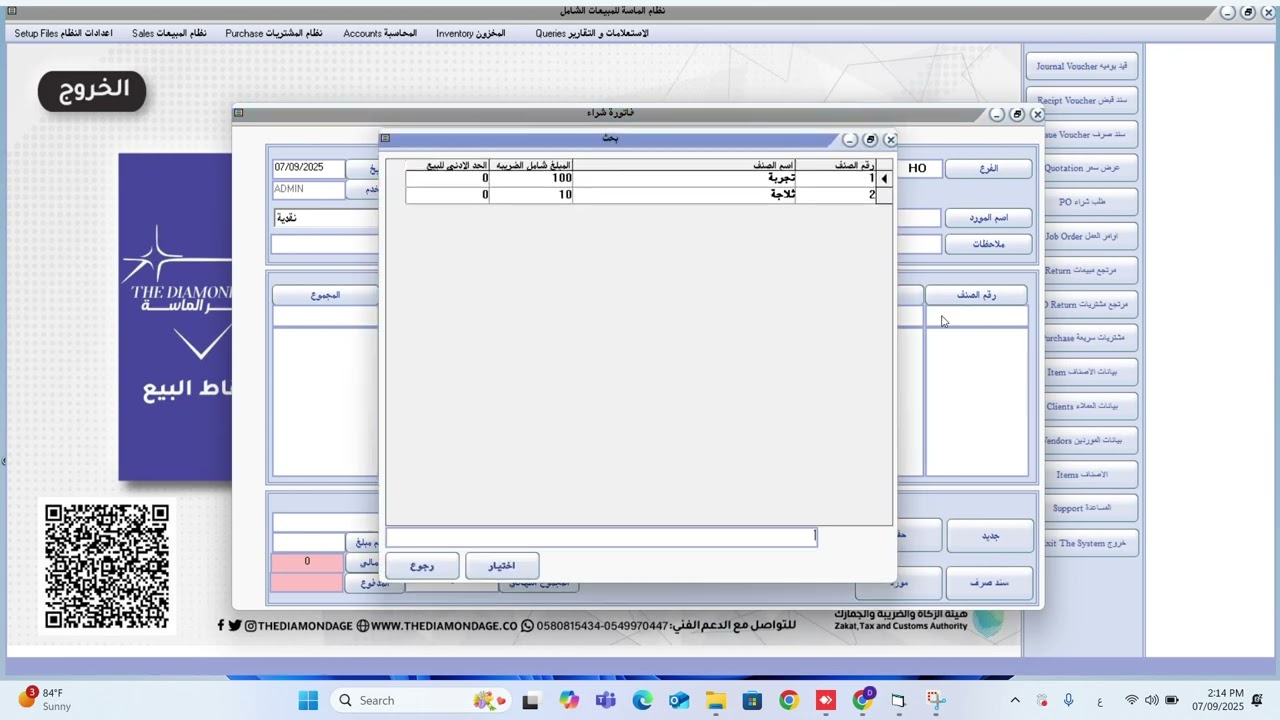The height and width of the screenshot is (720, 1280).
Task: Open Google Chrome in the taskbar
Action: point(789,700)
